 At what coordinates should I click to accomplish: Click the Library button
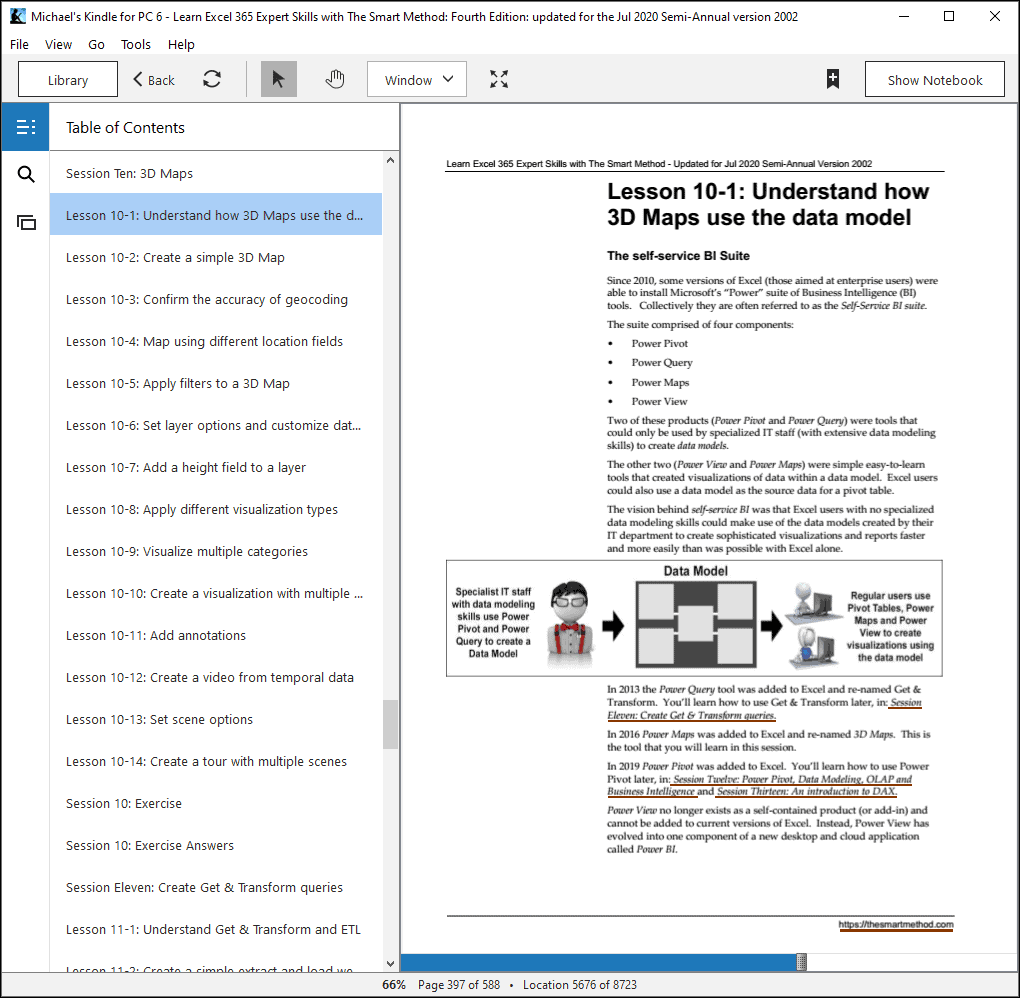click(x=68, y=79)
